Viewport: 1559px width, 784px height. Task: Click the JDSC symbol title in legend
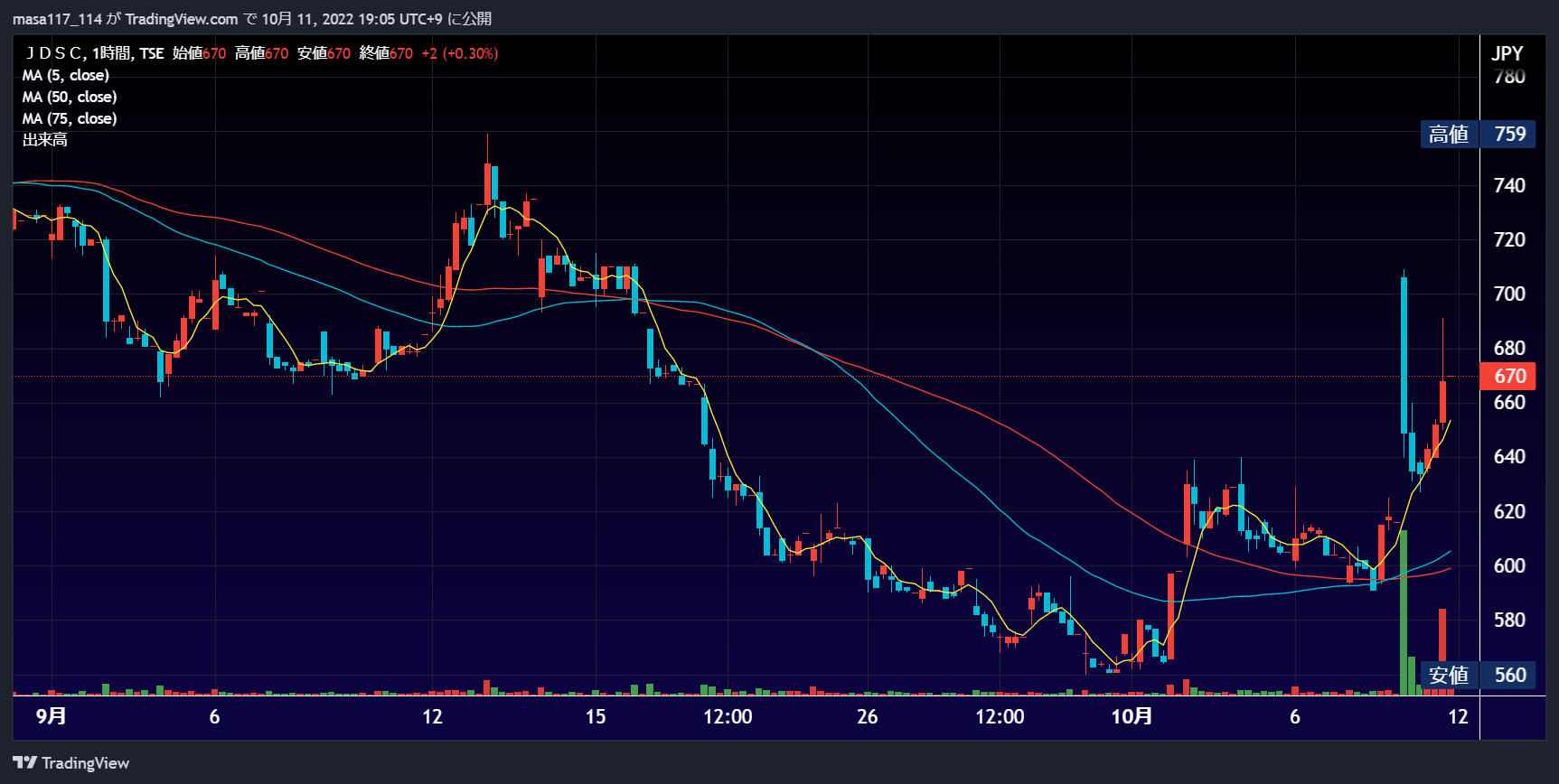pyautogui.click(x=55, y=53)
